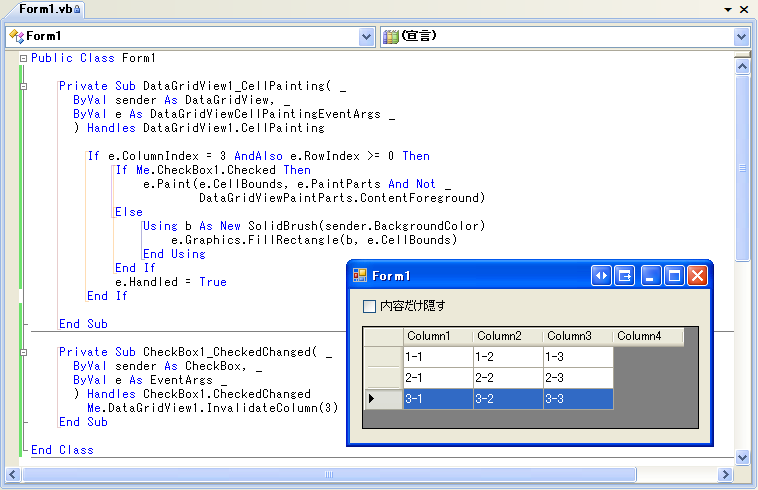Close the Form1 running window
Image resolution: width=758 pixels, height=490 pixels.
coord(698,276)
